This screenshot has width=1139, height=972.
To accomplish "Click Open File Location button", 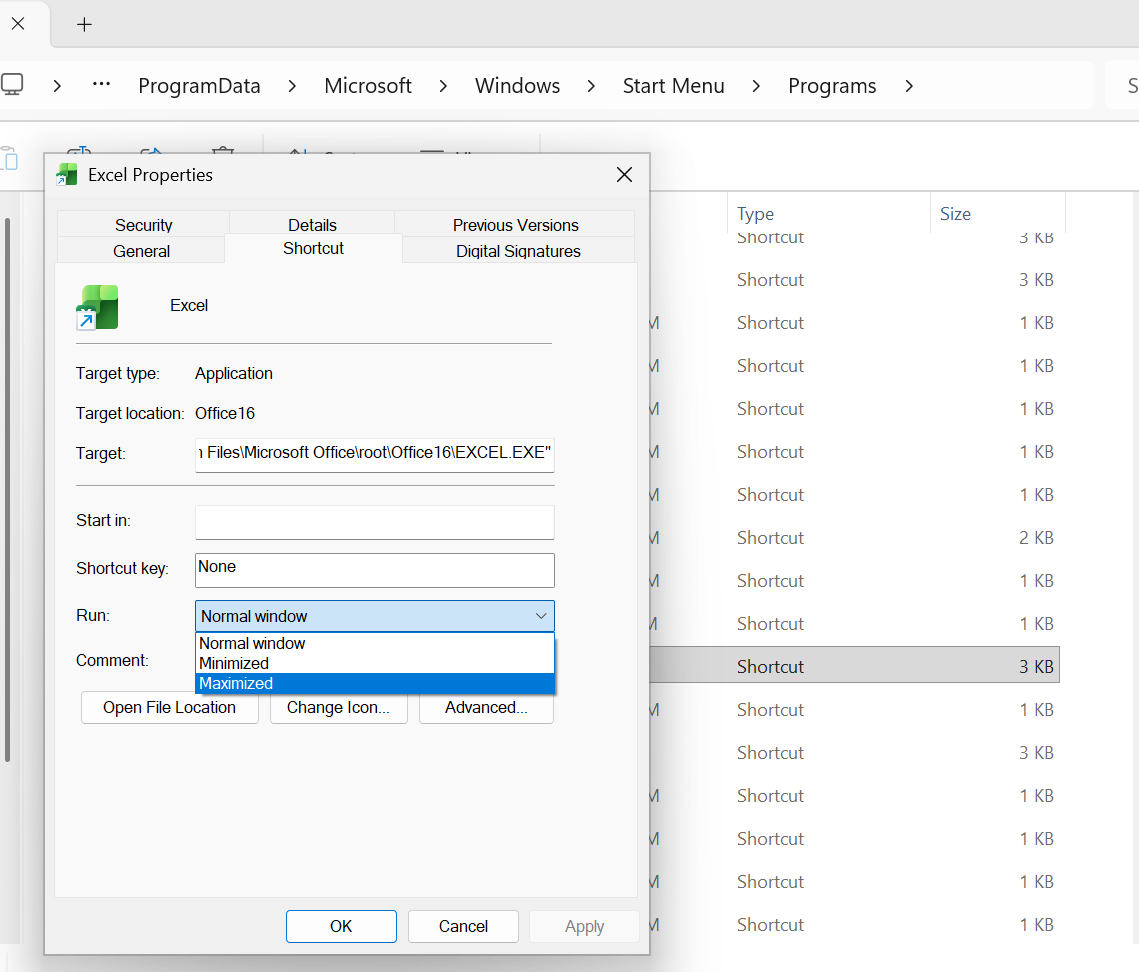I will (169, 708).
